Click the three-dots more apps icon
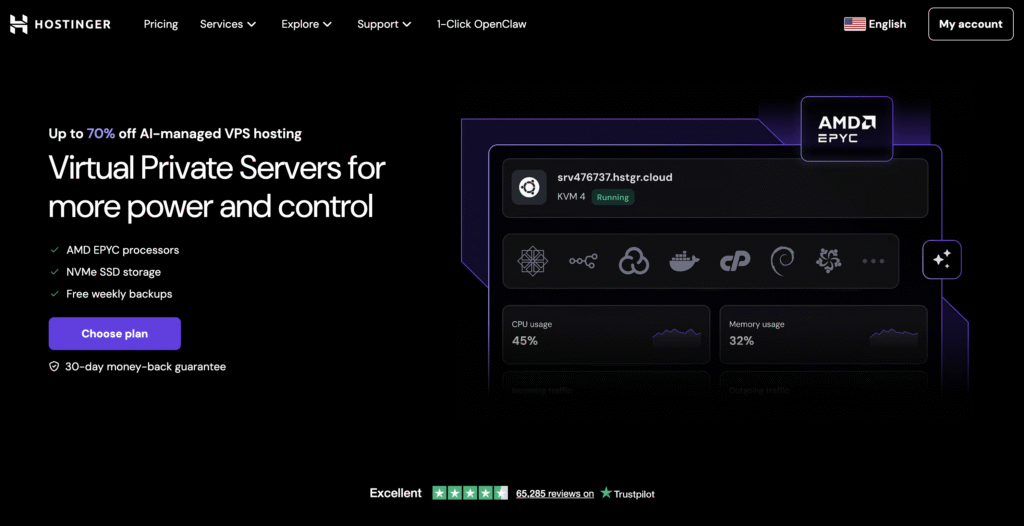This screenshot has height=526, width=1024. point(873,261)
